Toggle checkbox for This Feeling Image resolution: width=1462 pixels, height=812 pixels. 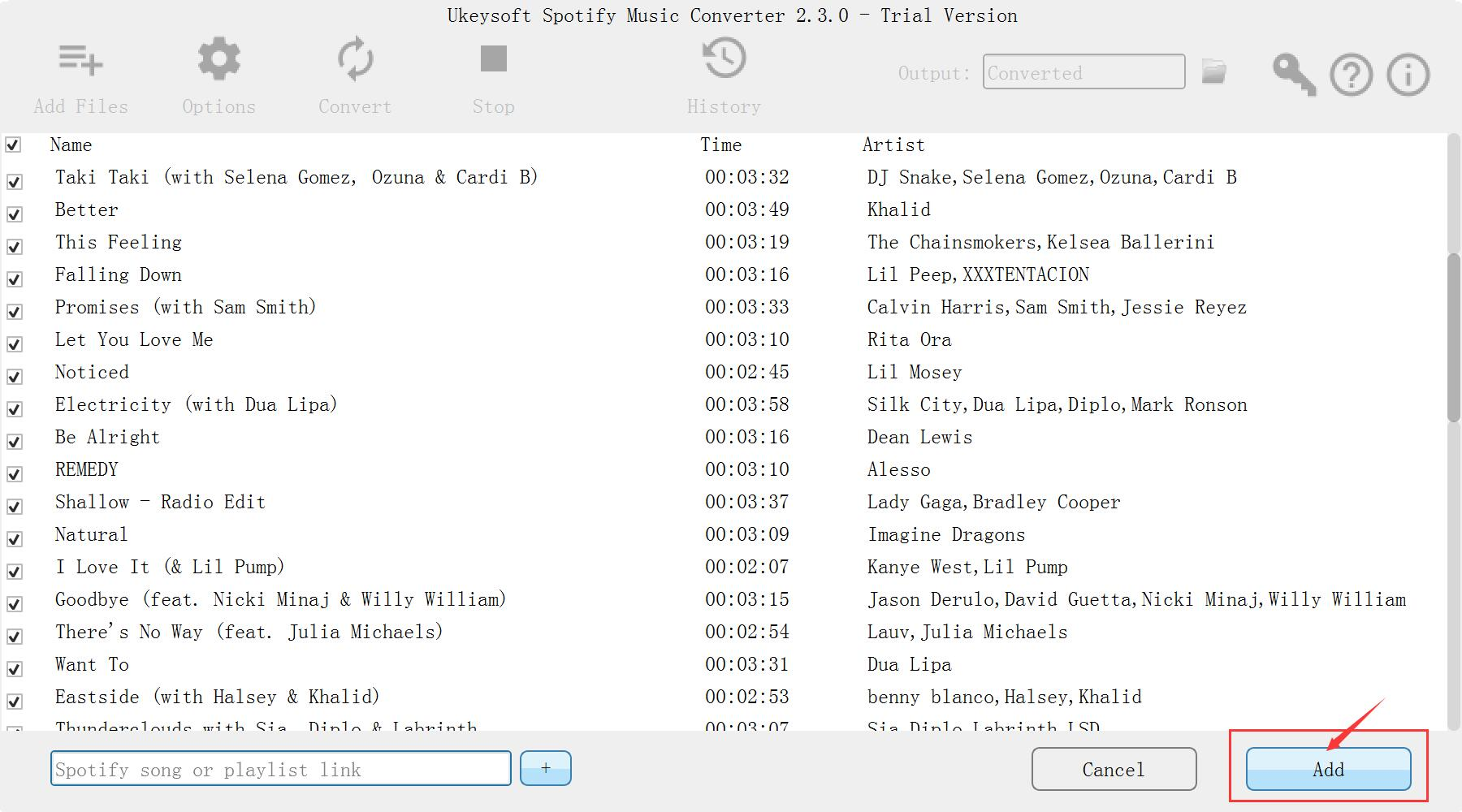click(x=14, y=246)
